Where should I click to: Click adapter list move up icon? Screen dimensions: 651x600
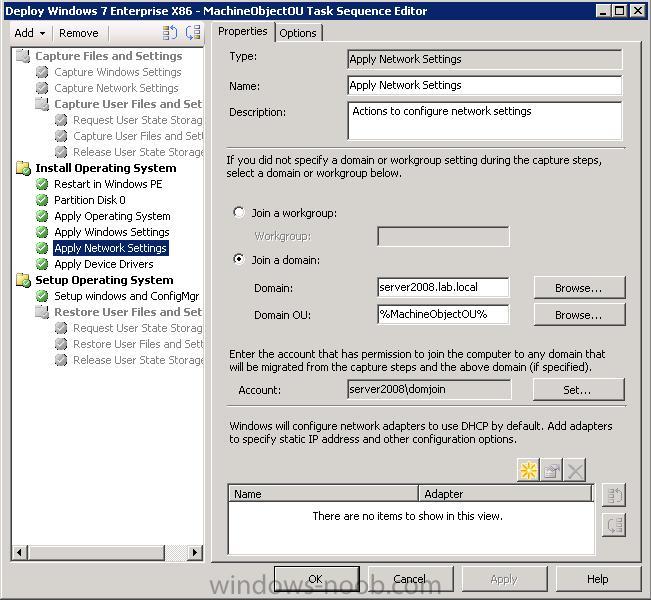(x=614, y=495)
